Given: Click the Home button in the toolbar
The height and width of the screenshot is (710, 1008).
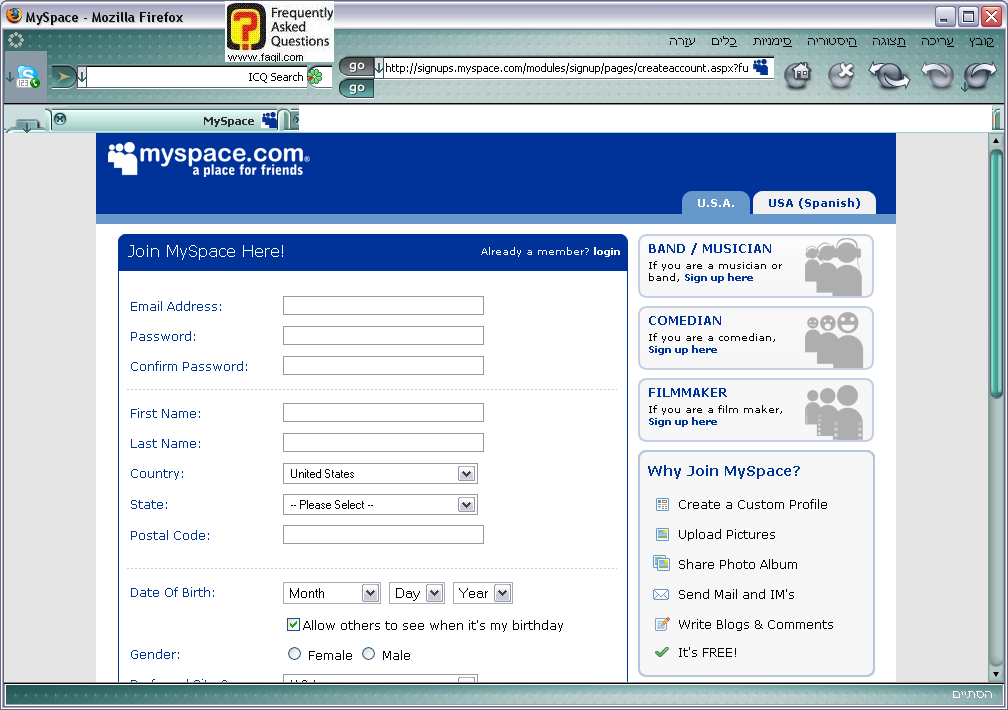Looking at the screenshot, I should pyautogui.click(x=797, y=75).
